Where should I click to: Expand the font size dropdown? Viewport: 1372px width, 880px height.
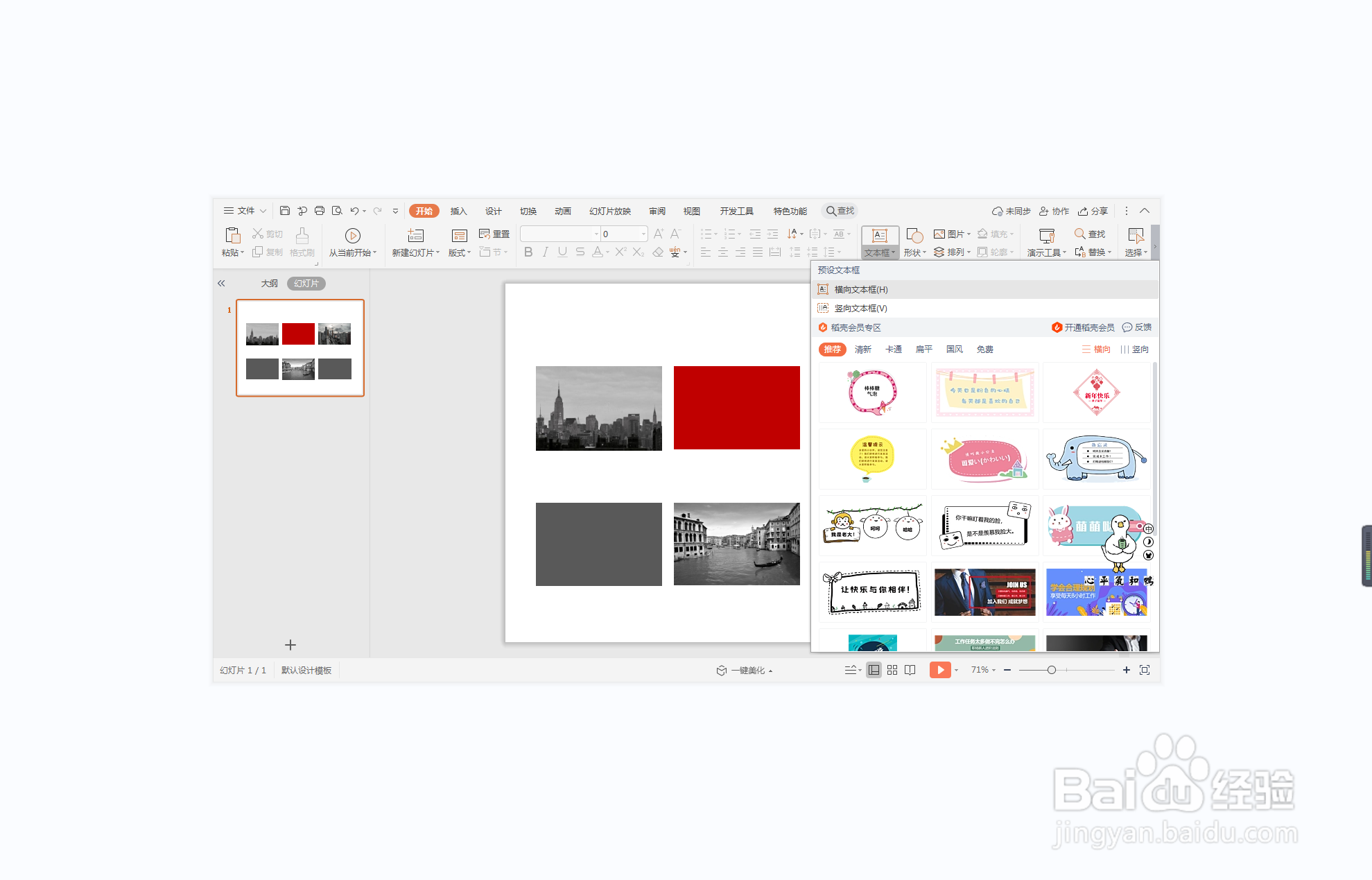tap(644, 234)
